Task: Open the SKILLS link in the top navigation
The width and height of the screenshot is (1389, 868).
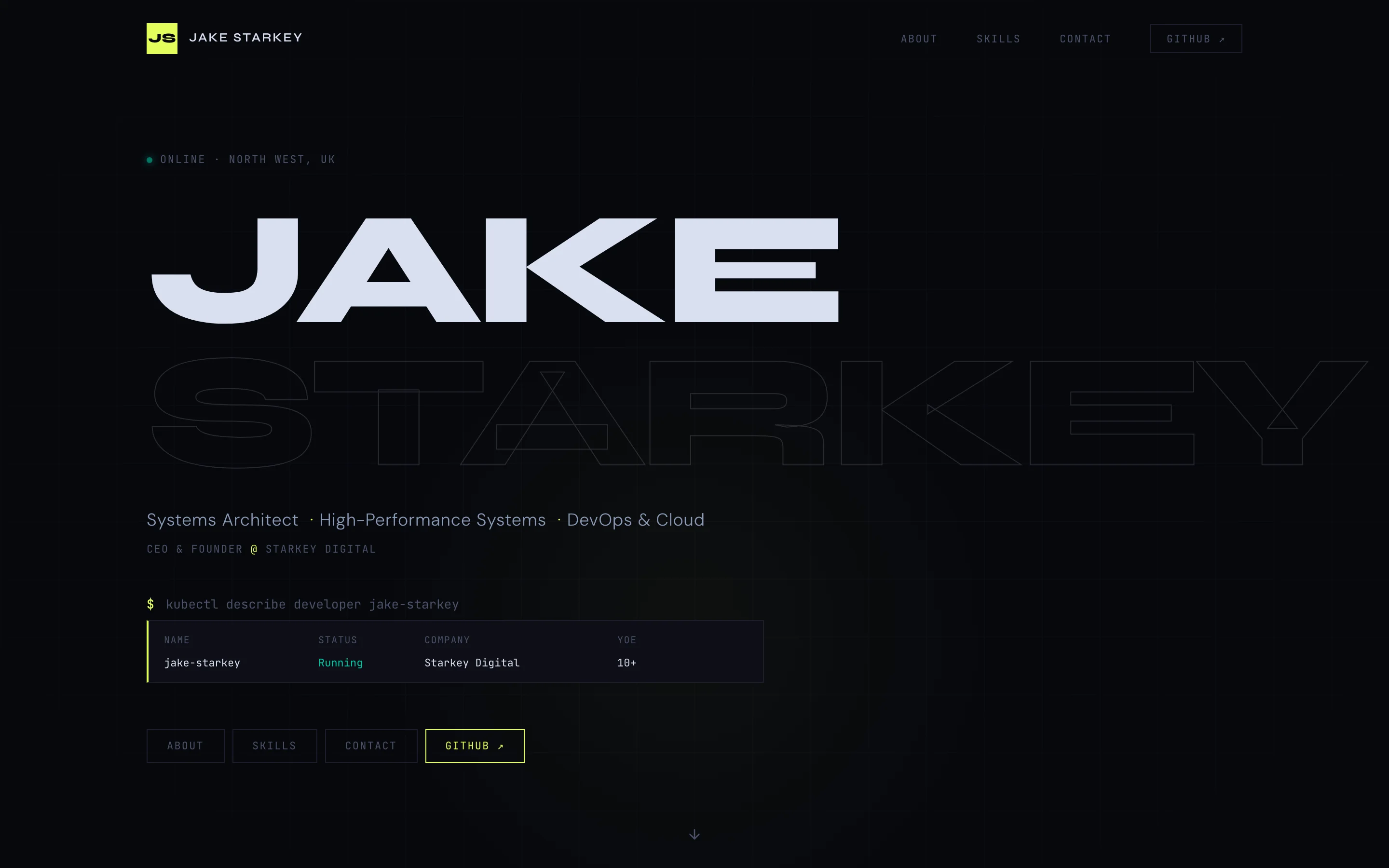Action: pyautogui.click(x=998, y=39)
